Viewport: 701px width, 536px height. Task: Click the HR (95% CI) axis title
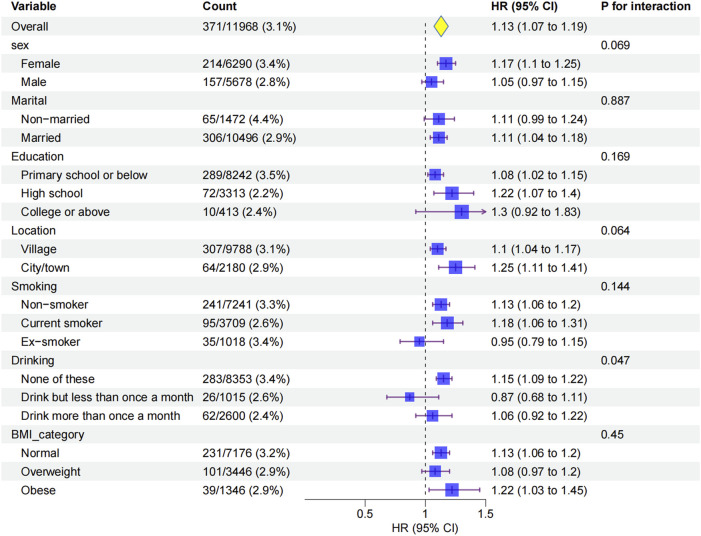point(425,528)
